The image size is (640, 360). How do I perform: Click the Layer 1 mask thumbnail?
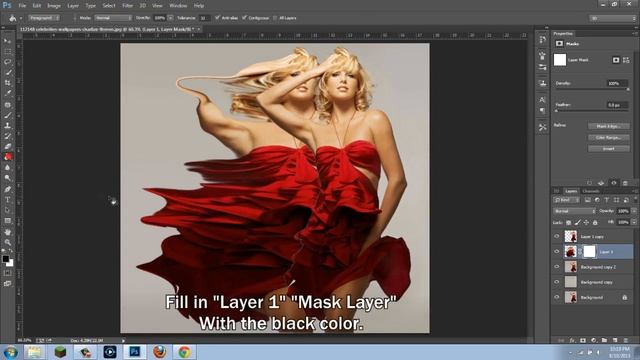tap(589, 251)
